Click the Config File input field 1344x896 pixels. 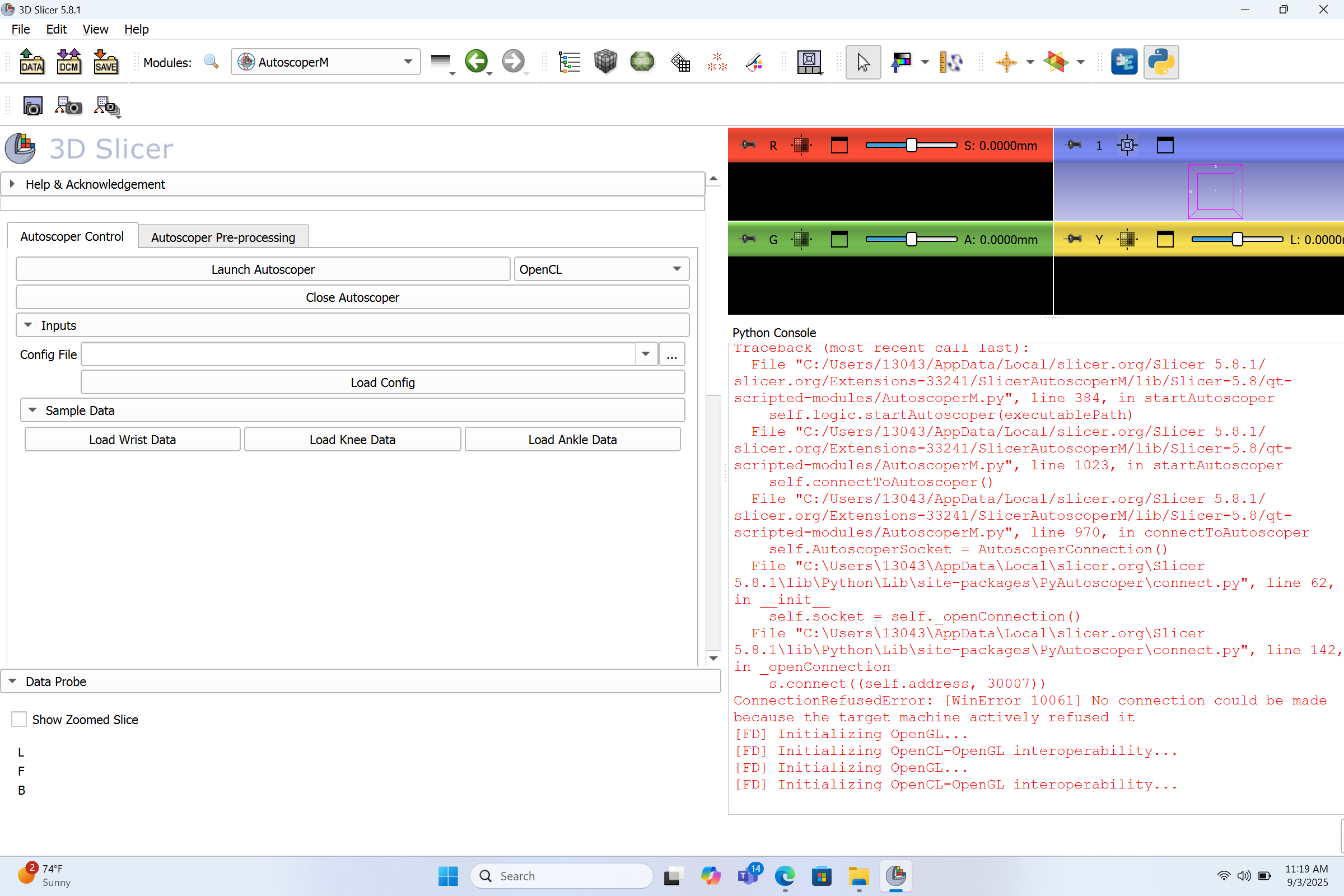pyautogui.click(x=358, y=354)
